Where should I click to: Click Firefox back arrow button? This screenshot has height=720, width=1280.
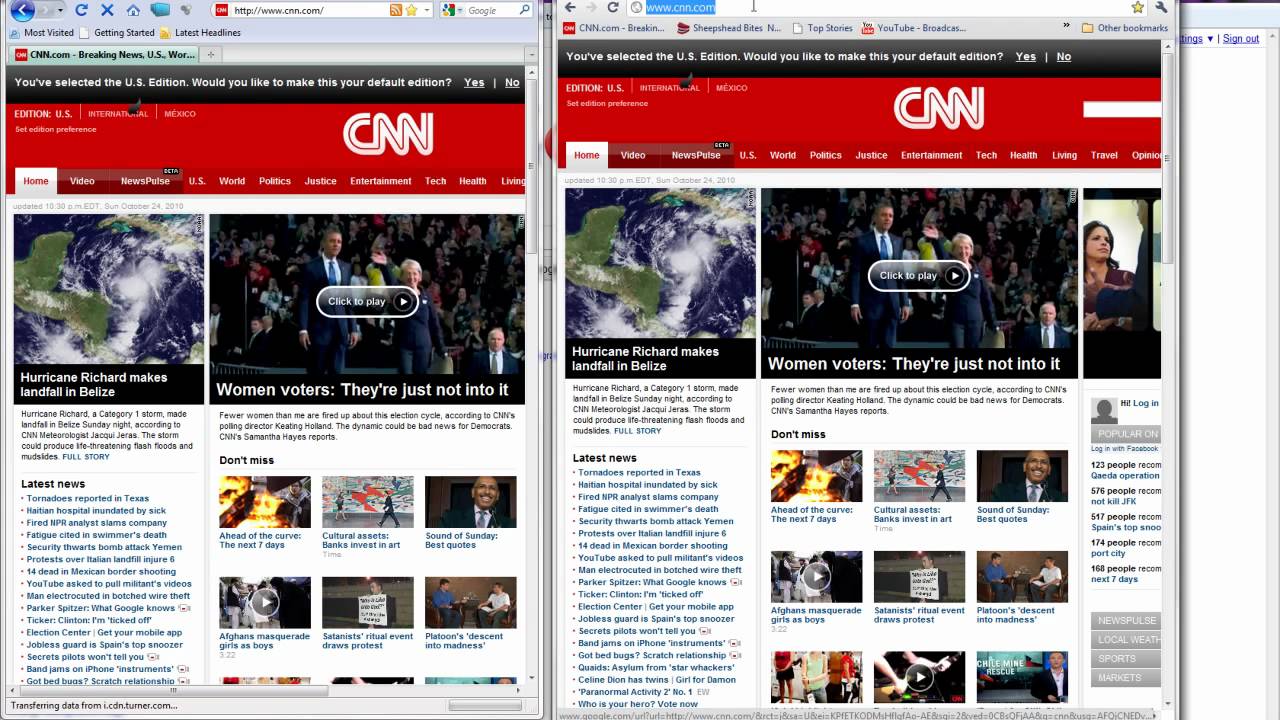(22, 10)
